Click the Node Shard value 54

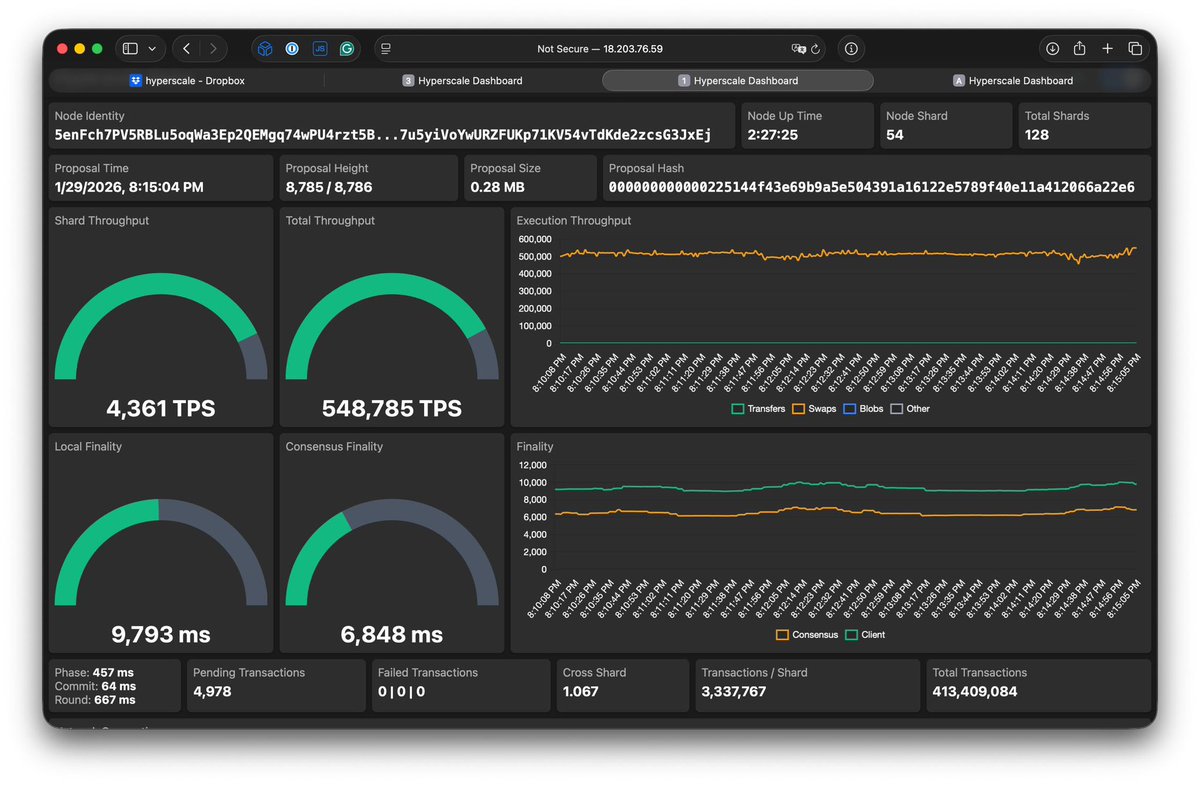[895, 135]
